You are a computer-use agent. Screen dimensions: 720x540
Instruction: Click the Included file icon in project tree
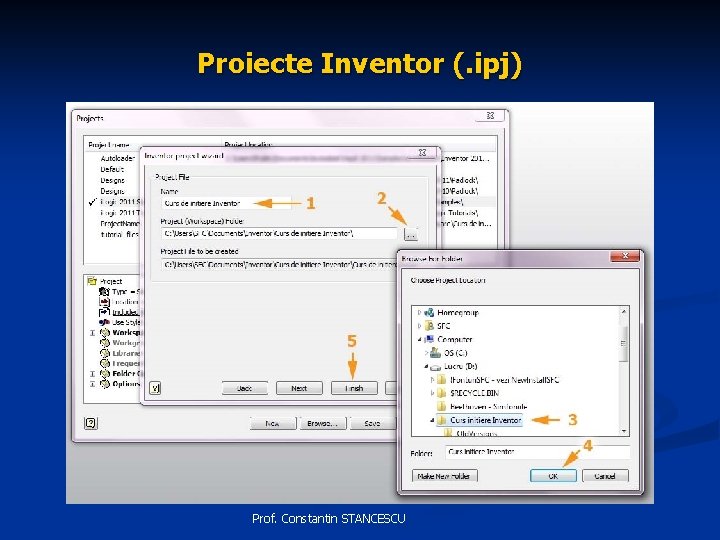(104, 312)
